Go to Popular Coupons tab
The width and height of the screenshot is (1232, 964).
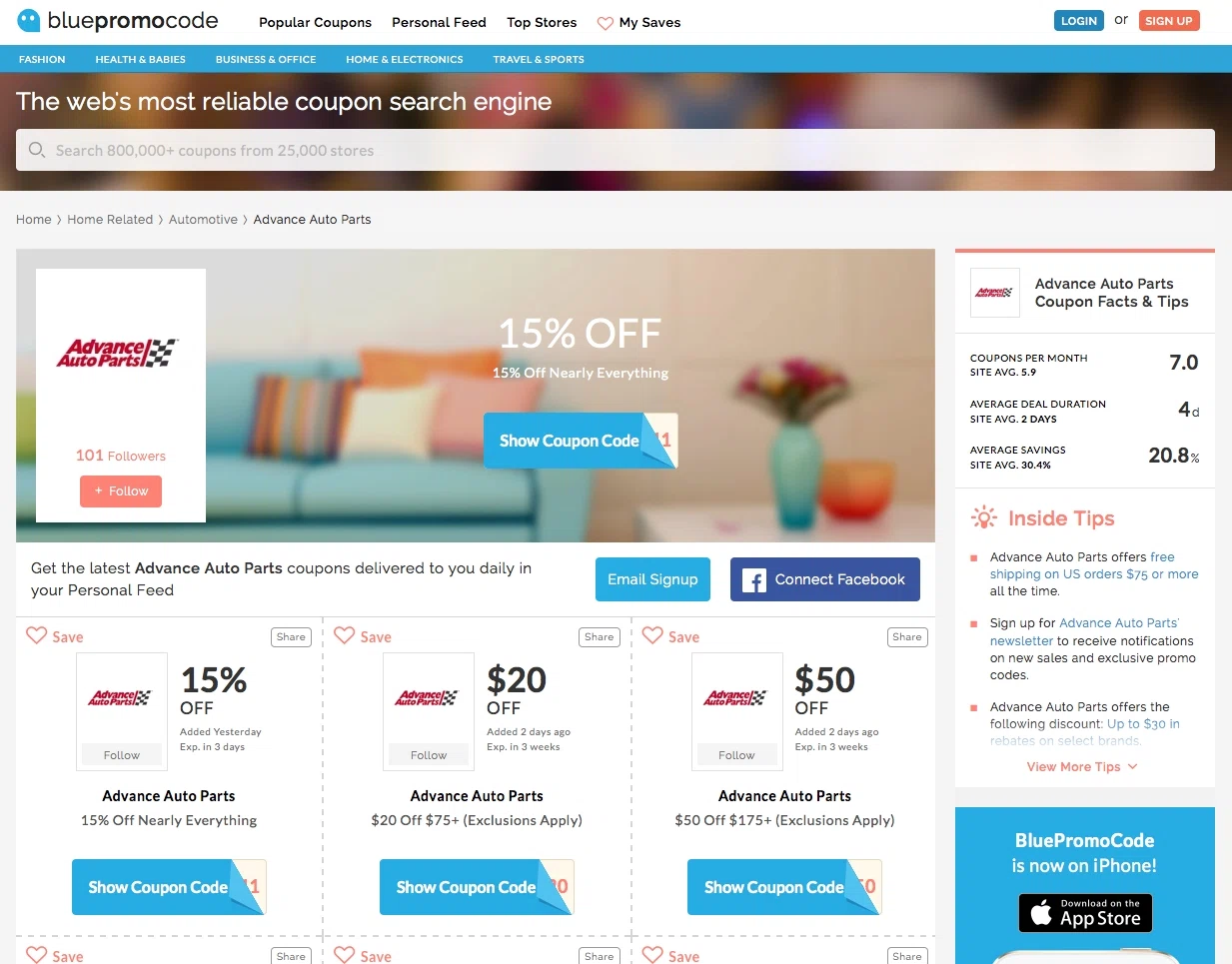pyautogui.click(x=315, y=22)
